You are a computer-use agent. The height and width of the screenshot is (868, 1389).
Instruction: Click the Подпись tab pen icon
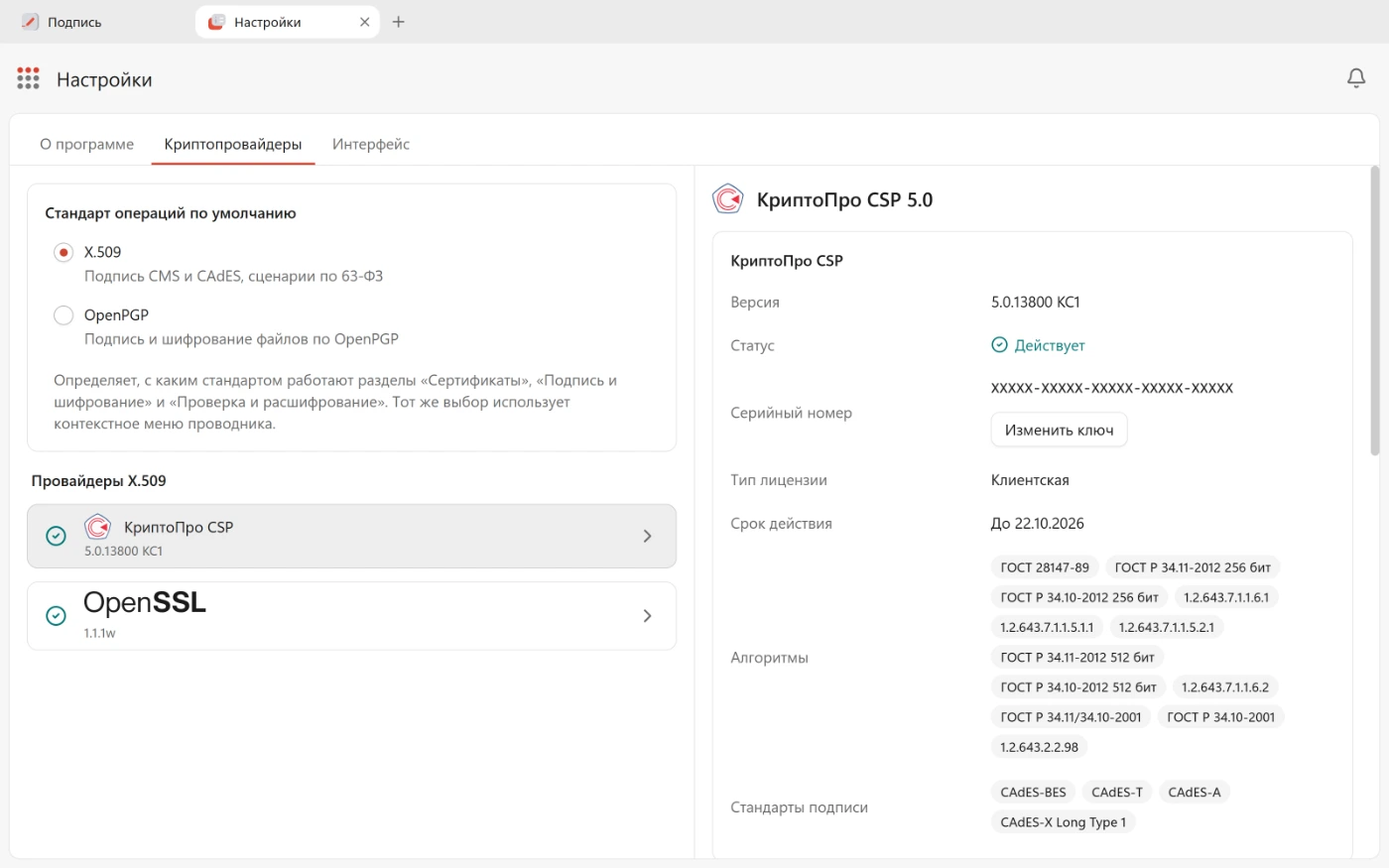(31, 22)
